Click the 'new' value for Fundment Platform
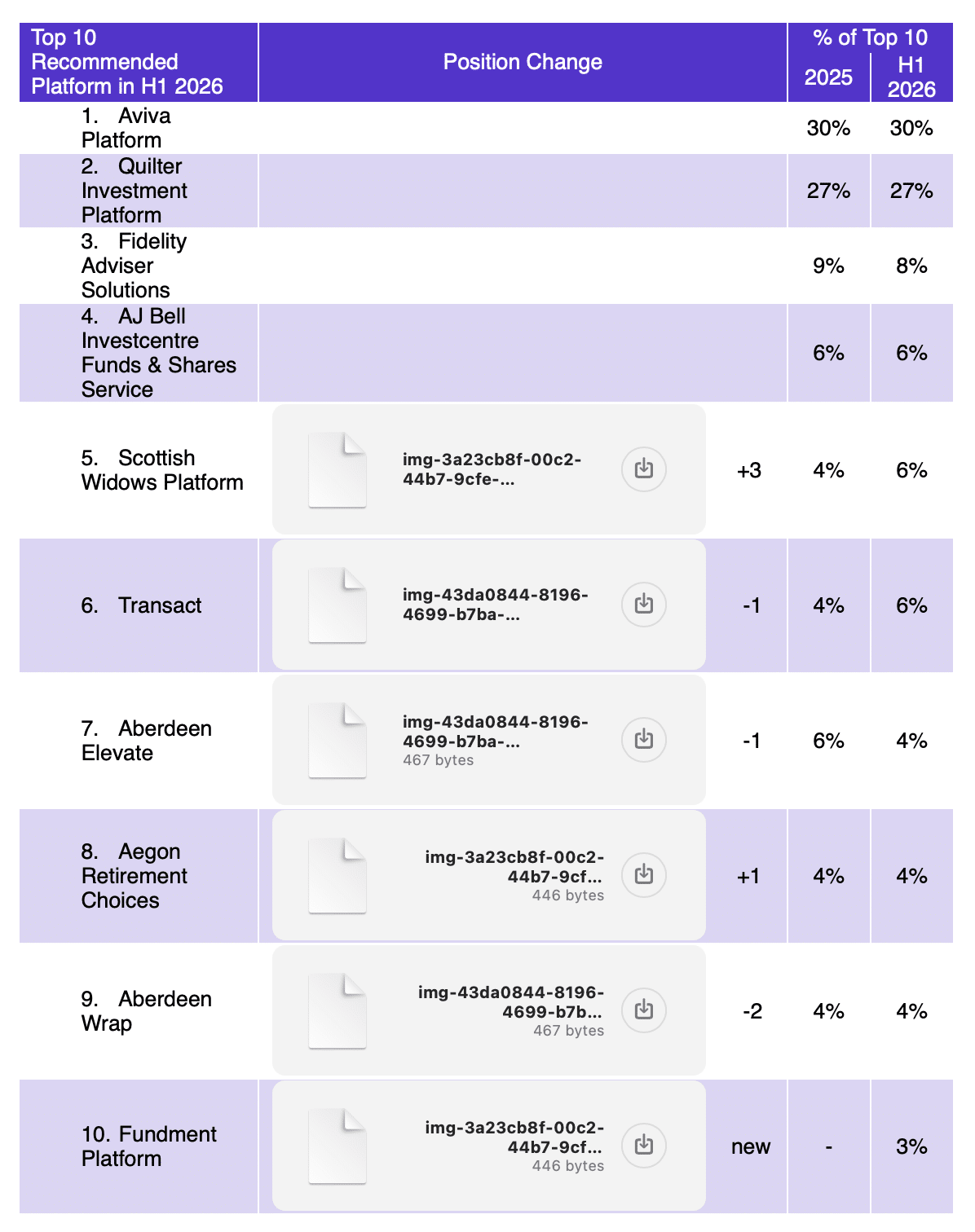The image size is (975, 1232). (x=751, y=1146)
